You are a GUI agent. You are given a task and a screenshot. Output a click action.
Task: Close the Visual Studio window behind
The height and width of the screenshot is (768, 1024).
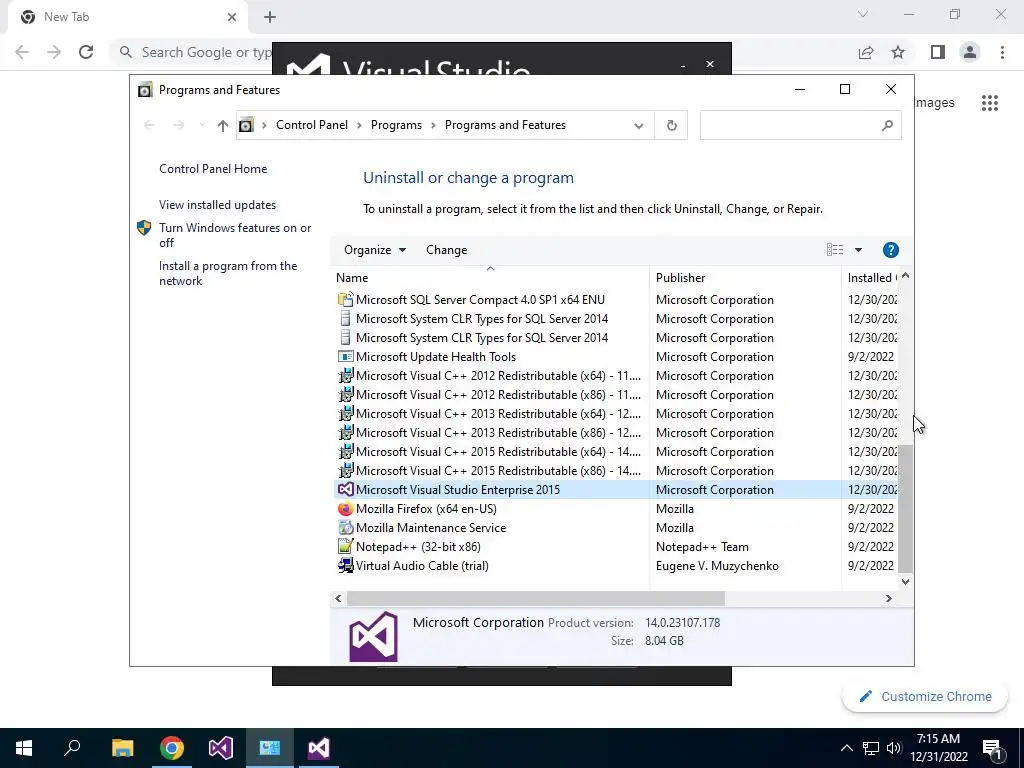pyautogui.click(x=710, y=64)
